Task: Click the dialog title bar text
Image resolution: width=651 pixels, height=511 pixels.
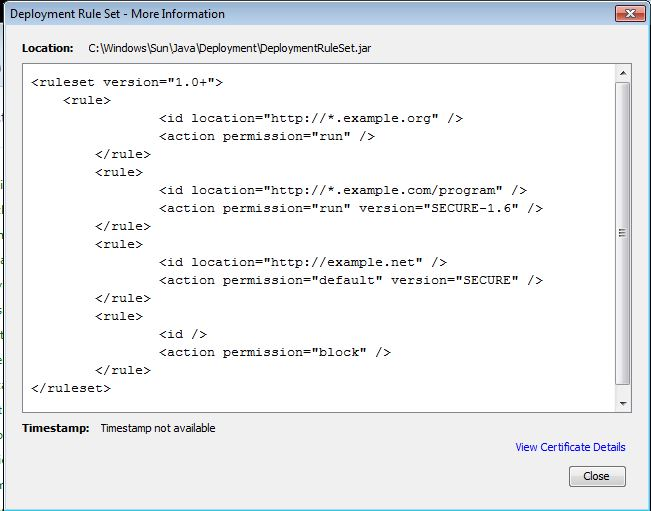Action: 117,14
